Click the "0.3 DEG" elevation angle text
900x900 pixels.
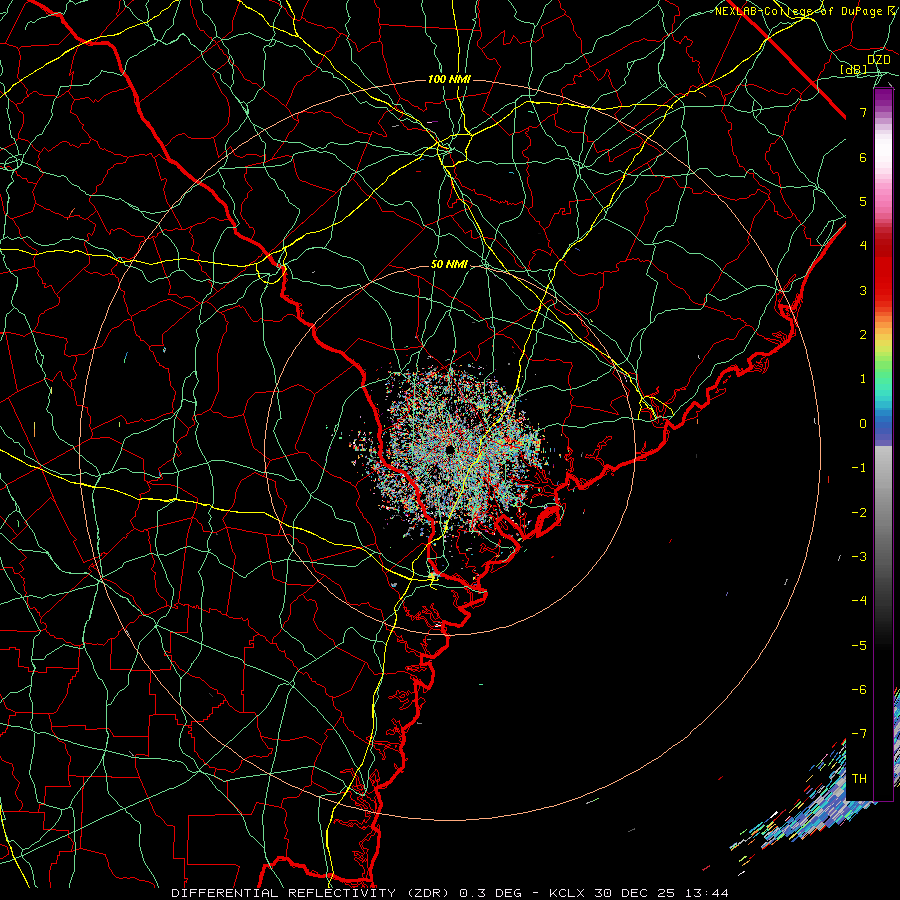(490, 893)
